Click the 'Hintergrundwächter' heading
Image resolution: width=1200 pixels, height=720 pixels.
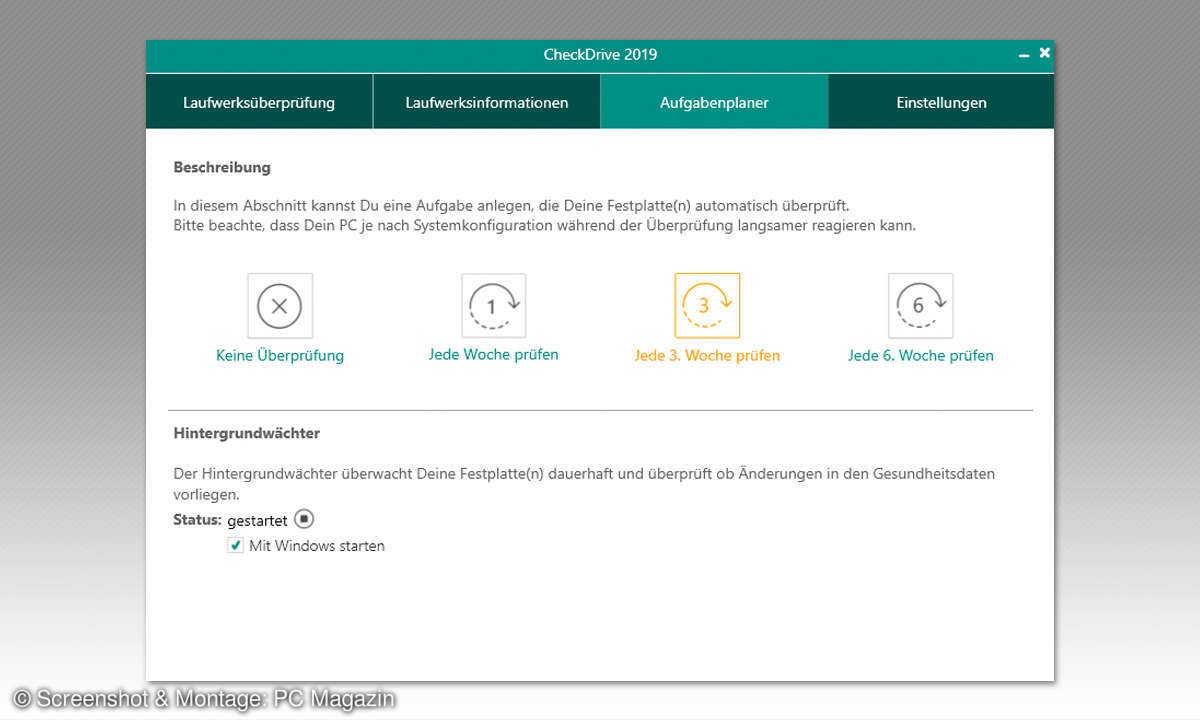(247, 433)
